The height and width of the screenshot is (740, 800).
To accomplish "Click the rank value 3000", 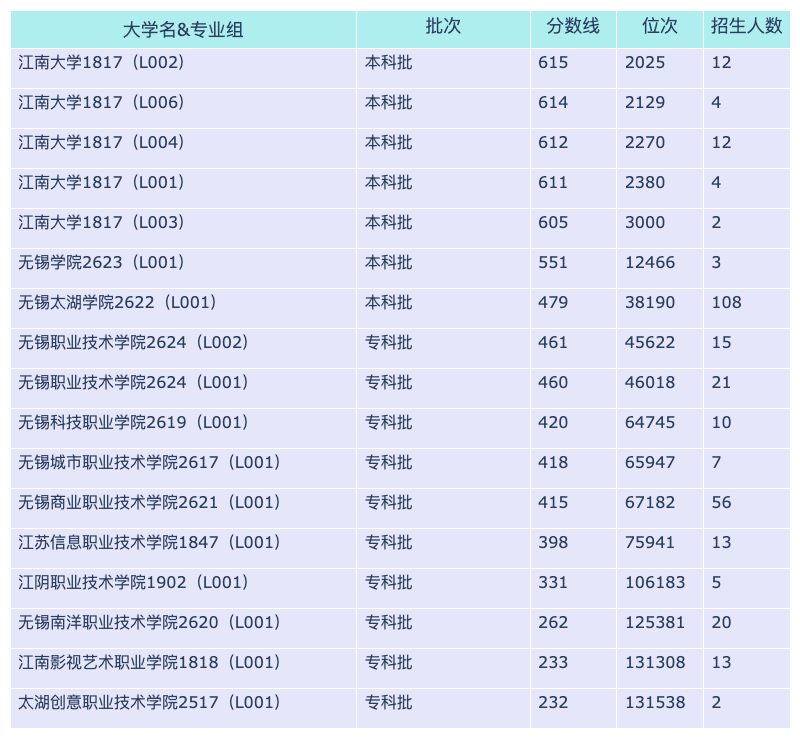I will [645, 223].
